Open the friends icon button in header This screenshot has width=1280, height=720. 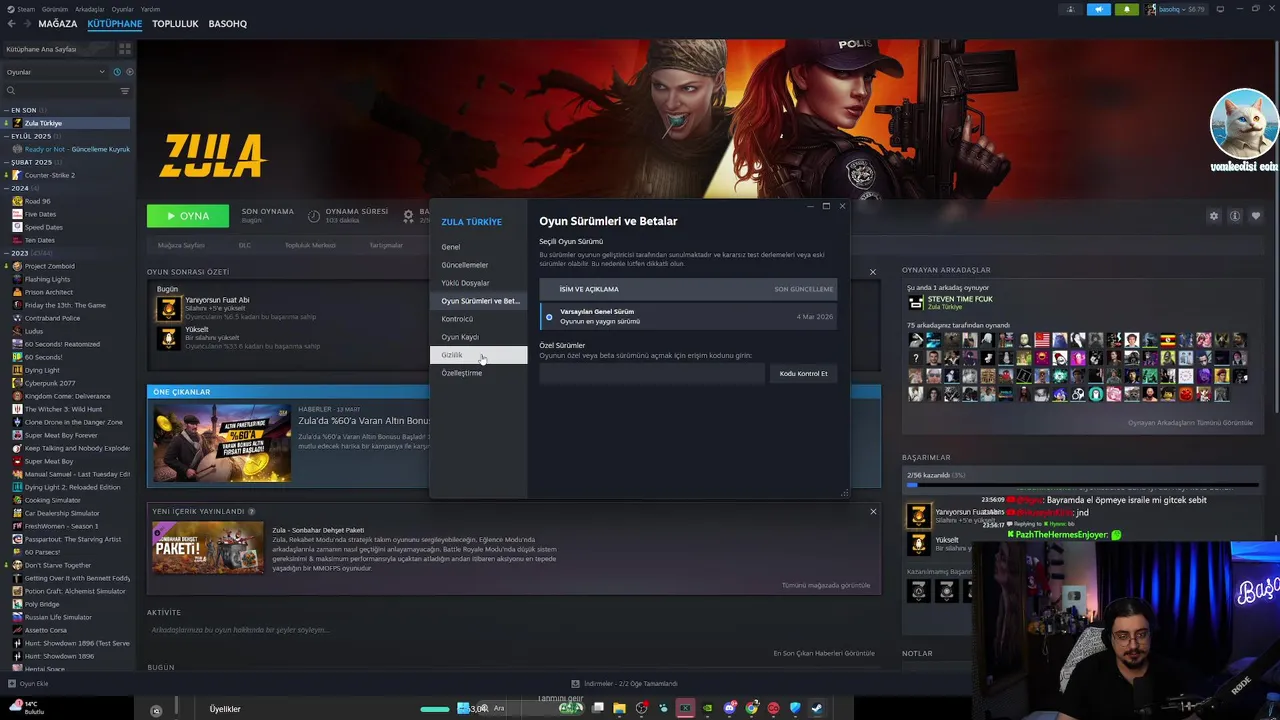click(x=1071, y=9)
